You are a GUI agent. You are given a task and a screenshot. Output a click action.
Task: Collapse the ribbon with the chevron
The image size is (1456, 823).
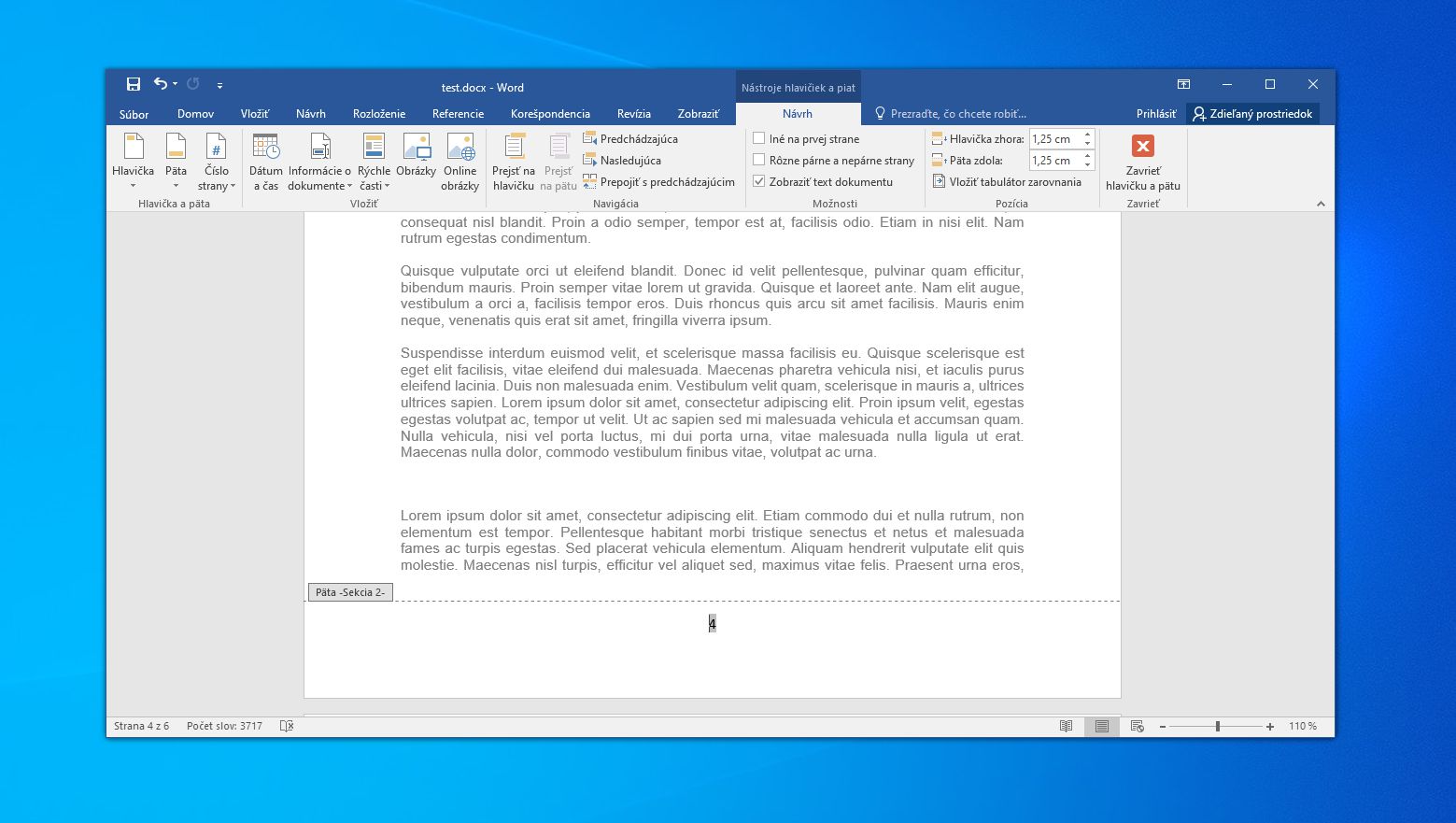(x=1321, y=204)
